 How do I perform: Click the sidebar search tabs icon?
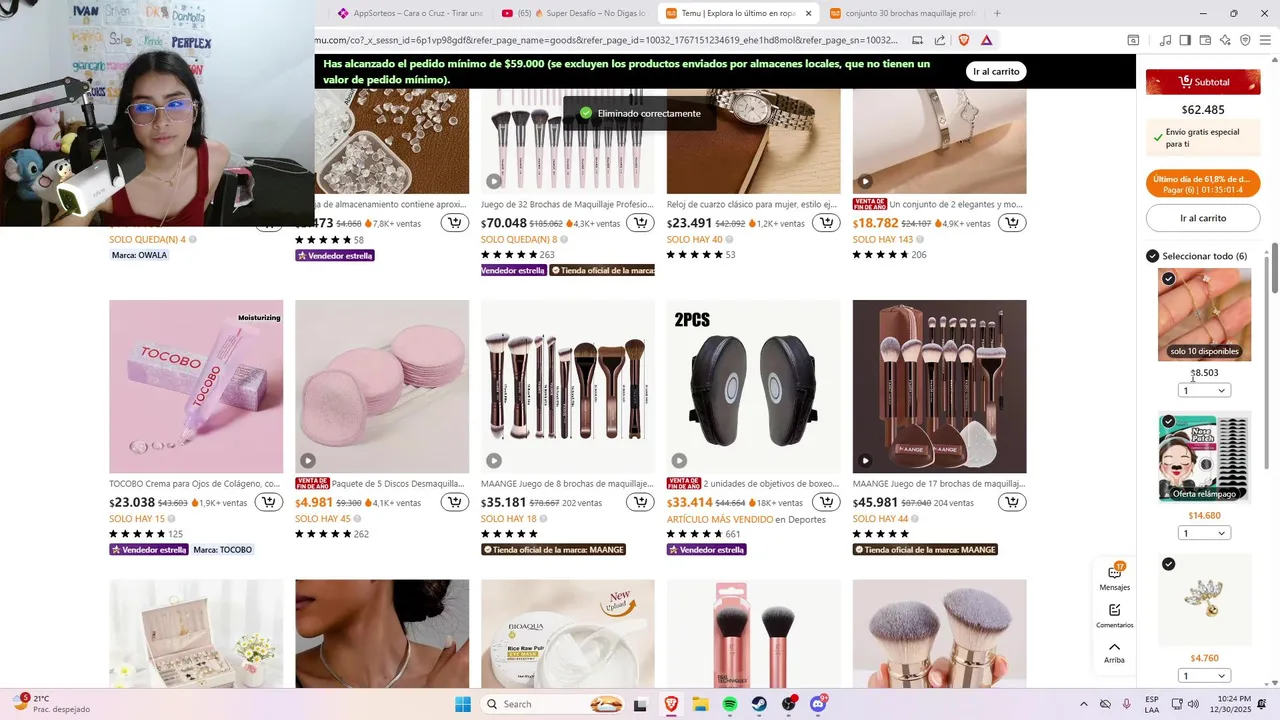point(1133,40)
